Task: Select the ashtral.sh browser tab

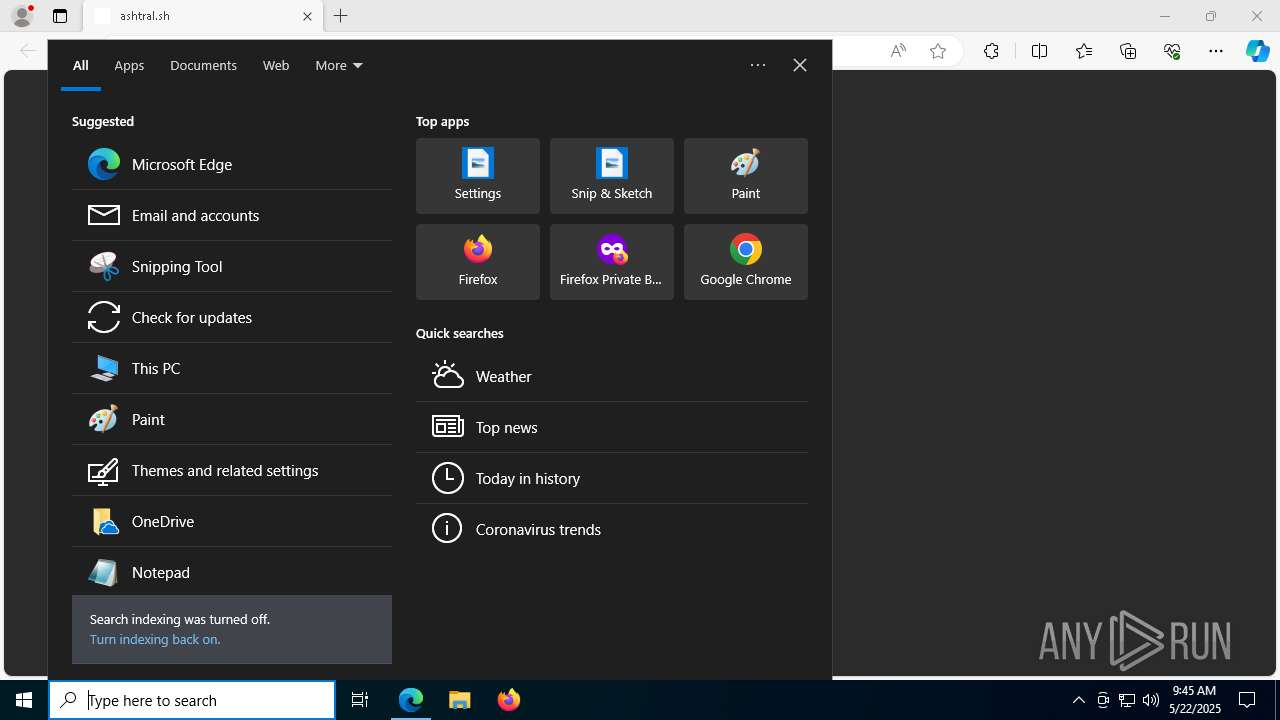Action: coord(202,16)
